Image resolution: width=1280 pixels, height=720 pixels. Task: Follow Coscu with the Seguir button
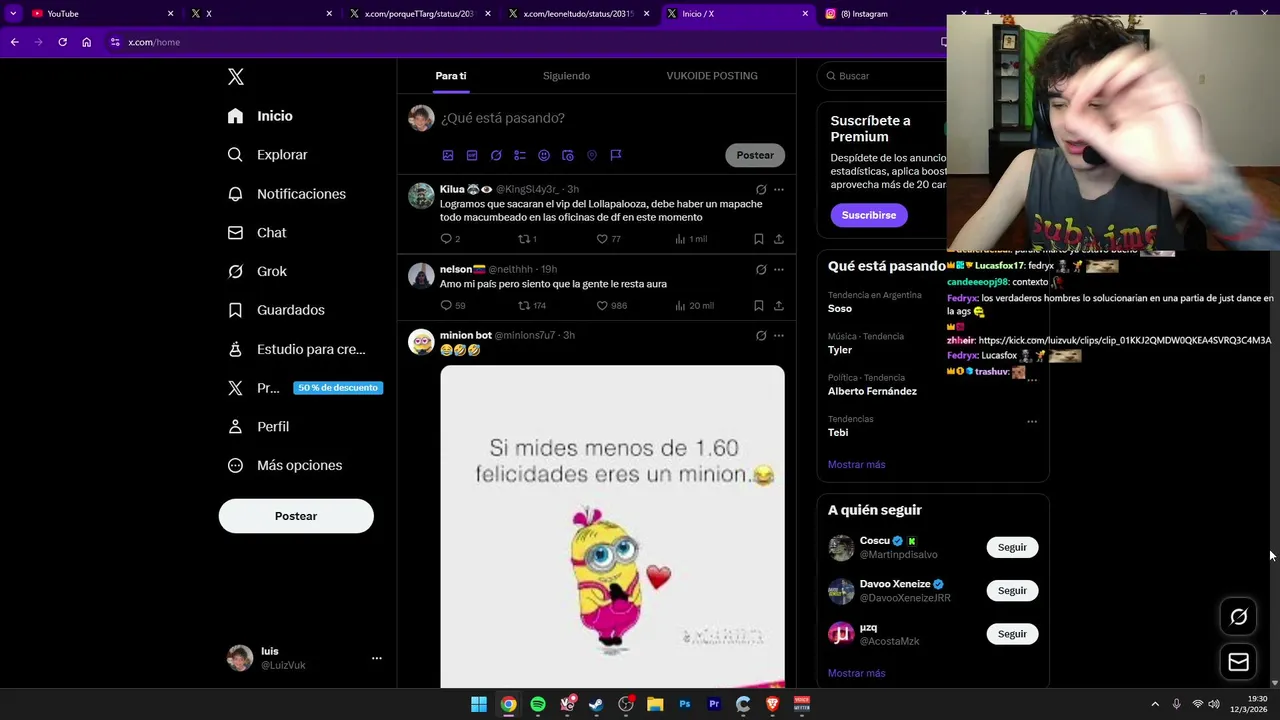coord(1012,547)
